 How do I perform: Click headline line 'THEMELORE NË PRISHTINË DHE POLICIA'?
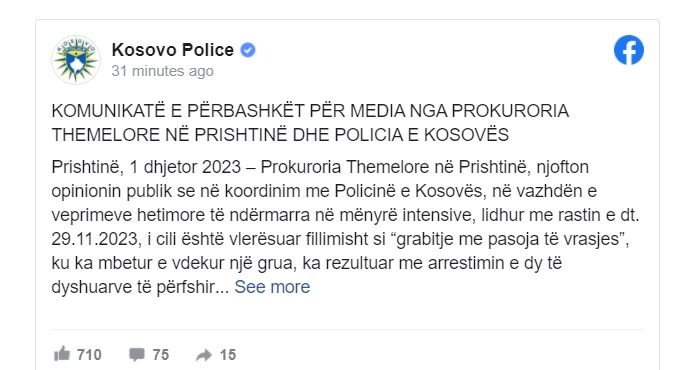pos(280,135)
